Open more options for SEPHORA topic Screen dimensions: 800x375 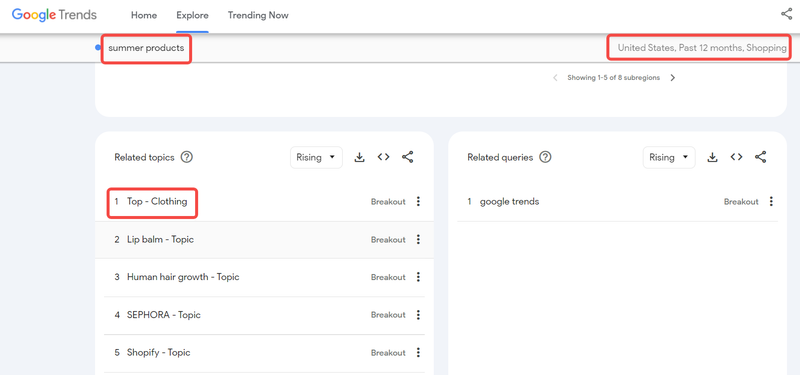click(x=418, y=315)
